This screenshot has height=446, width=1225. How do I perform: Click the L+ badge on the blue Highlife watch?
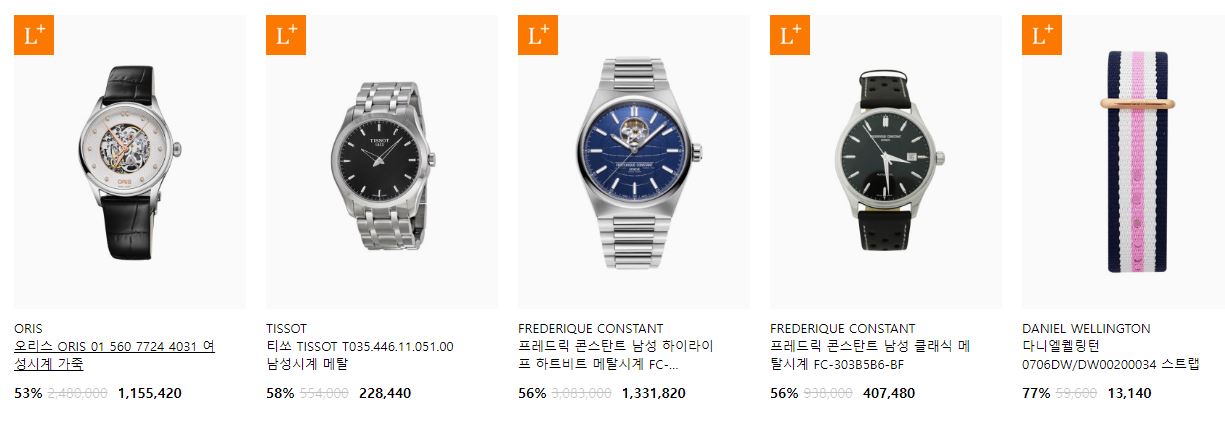coord(537,35)
